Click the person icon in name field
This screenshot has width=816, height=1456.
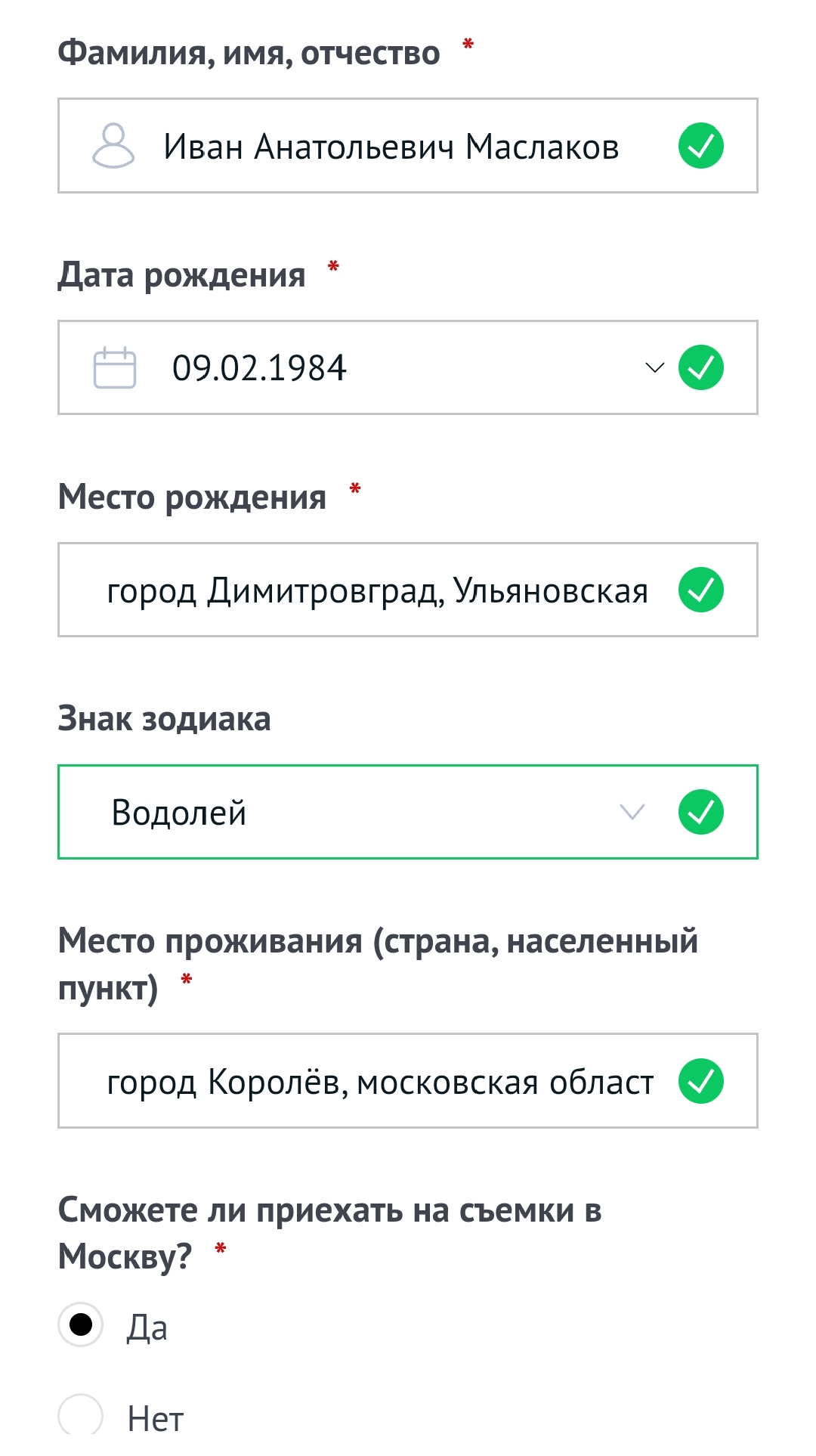coord(113,146)
